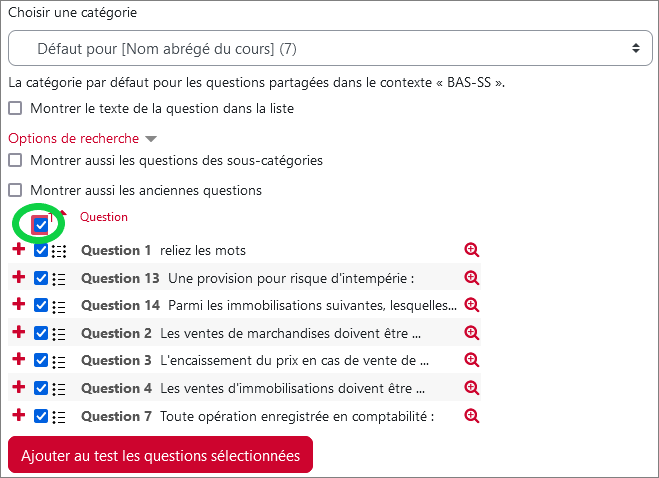Click the plus icon to add Question 14
Screen dimensions: 659x478
18,304
